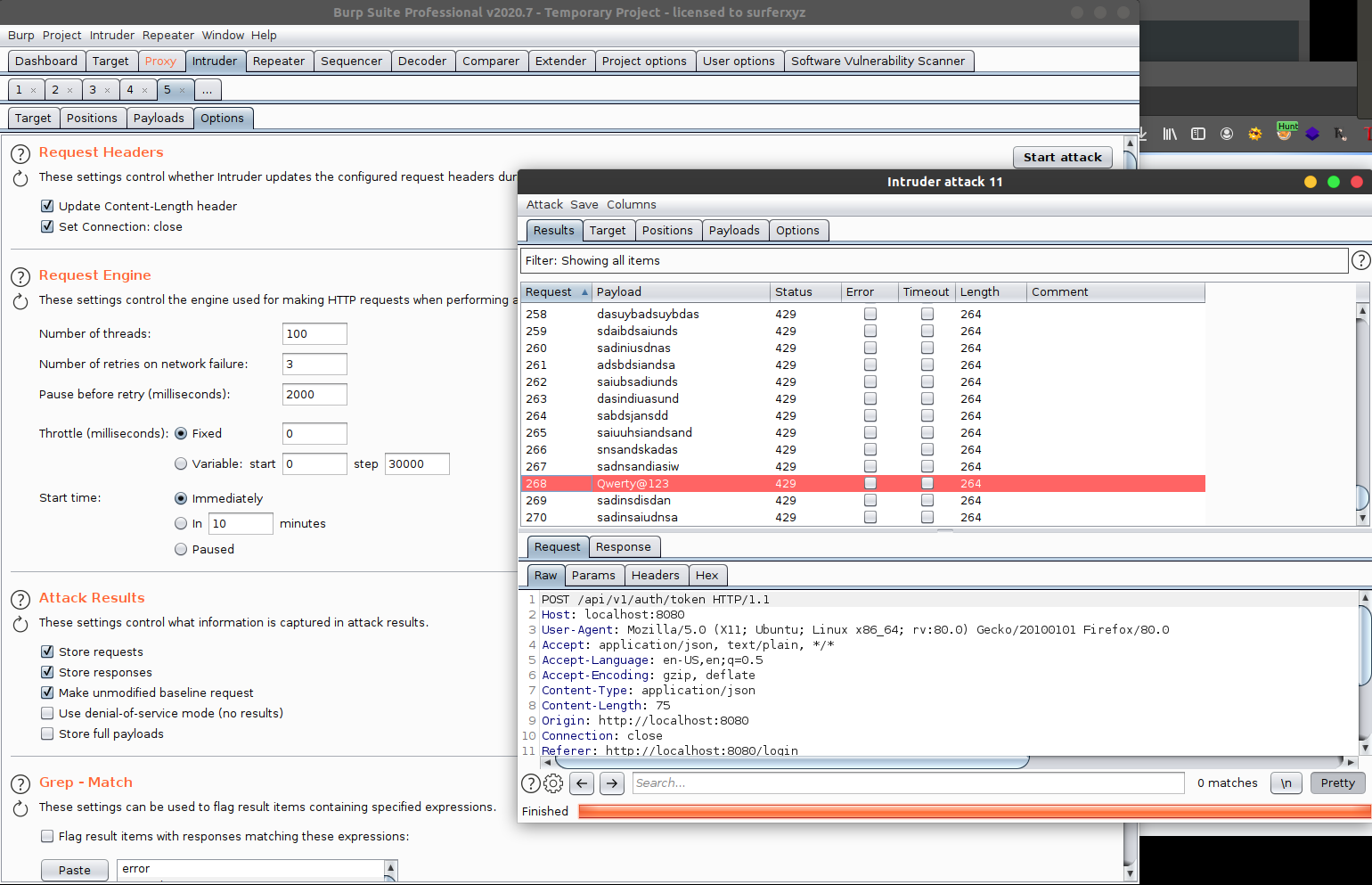This screenshot has width=1372, height=885.
Task: Uncheck Store responses option
Action: click(x=47, y=672)
